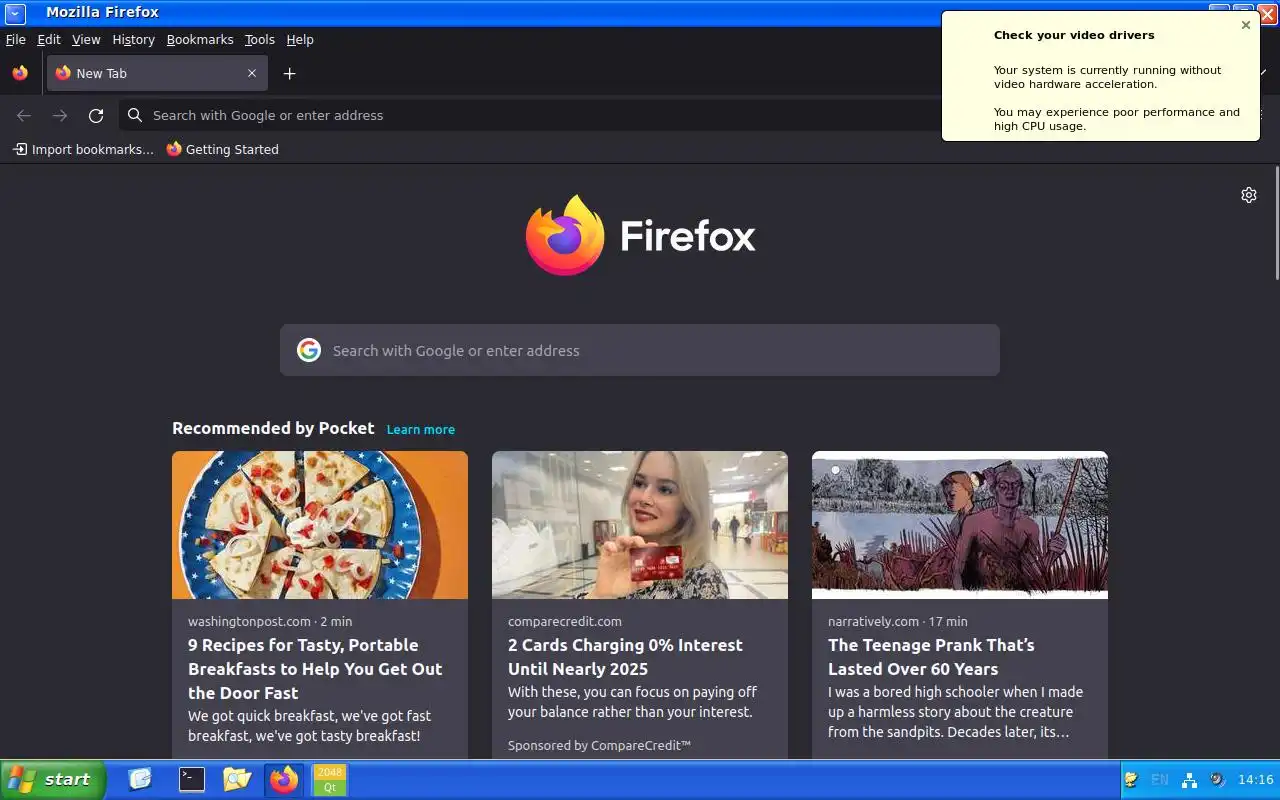Open the History menu

(133, 39)
